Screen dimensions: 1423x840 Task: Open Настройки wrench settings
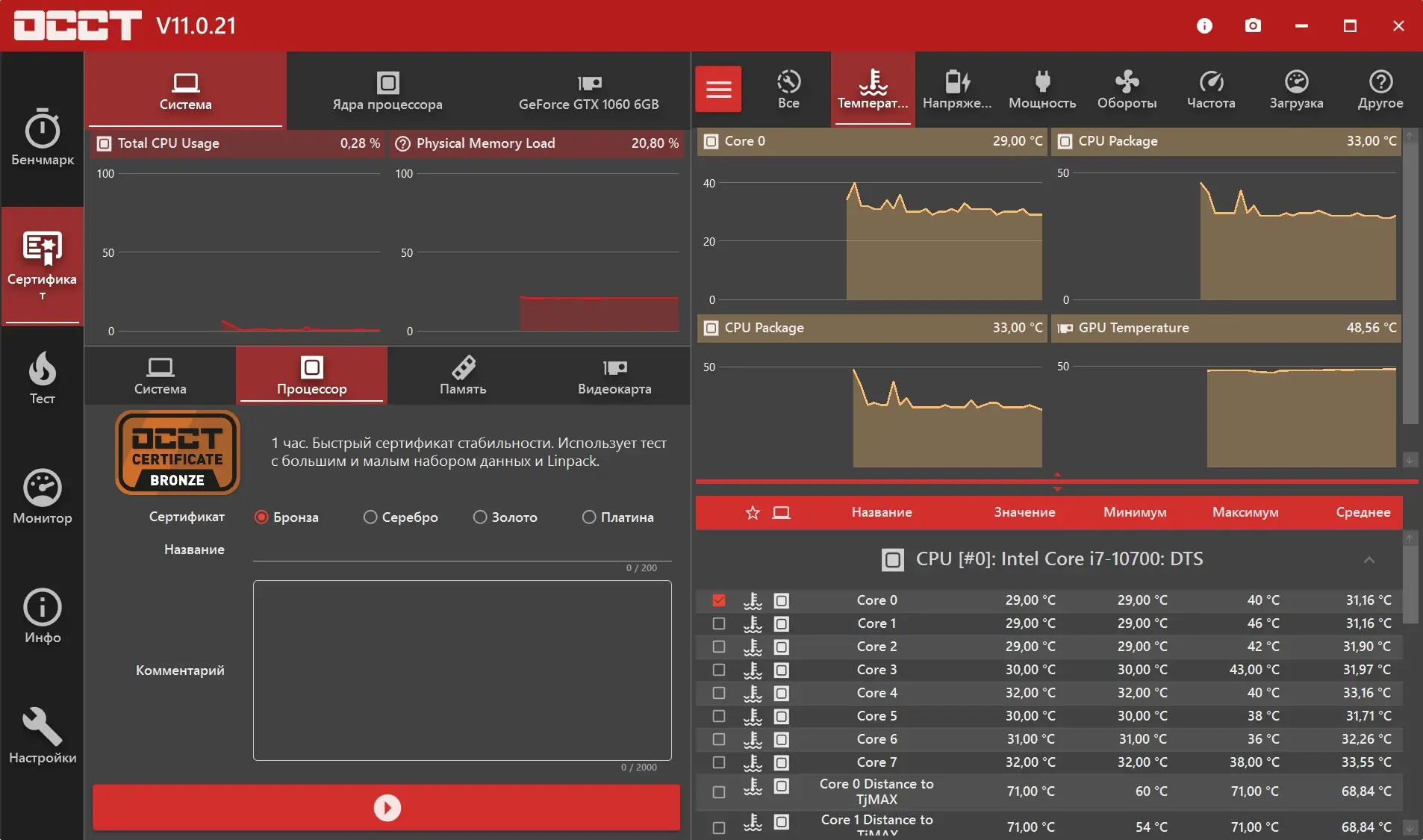[43, 736]
